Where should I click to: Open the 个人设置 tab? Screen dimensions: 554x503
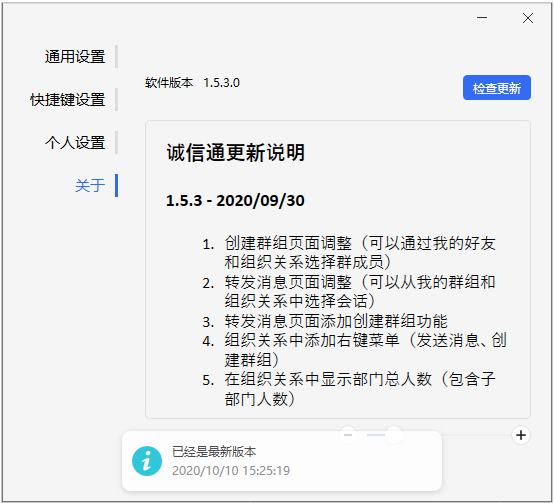(75, 143)
